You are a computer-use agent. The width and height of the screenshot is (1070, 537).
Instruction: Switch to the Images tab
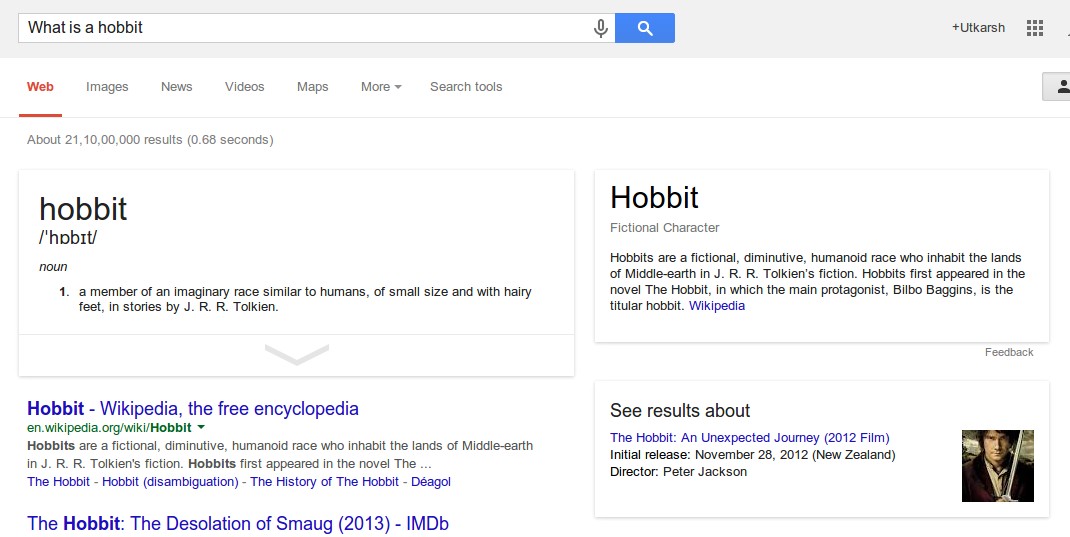pos(107,87)
